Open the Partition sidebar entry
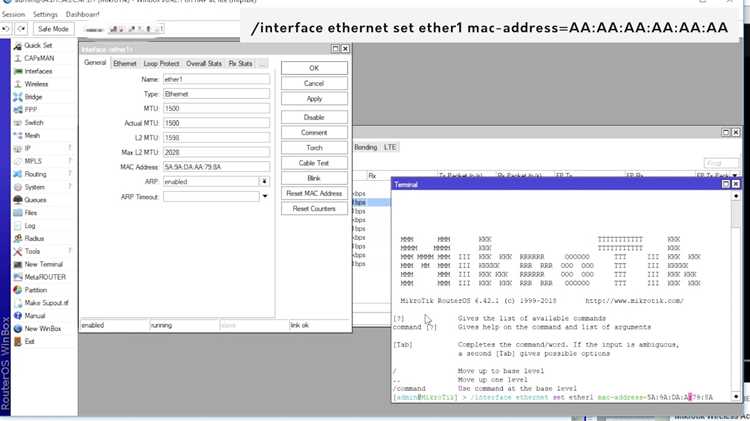The width and height of the screenshot is (750, 421). 35,290
